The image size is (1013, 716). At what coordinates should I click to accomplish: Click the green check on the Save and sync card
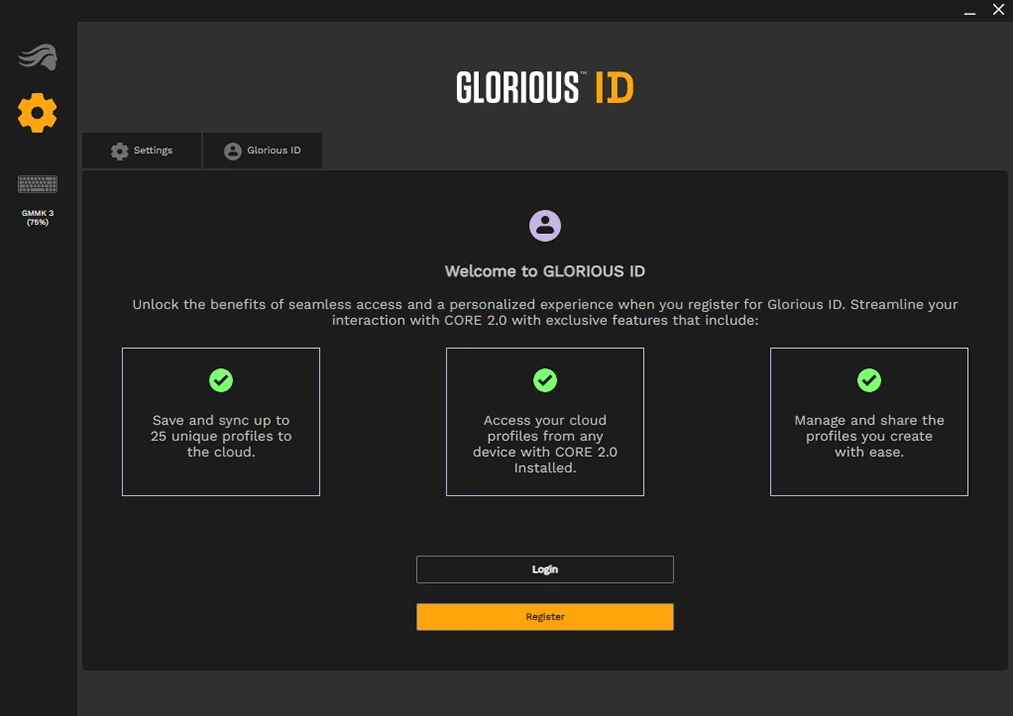coord(221,380)
